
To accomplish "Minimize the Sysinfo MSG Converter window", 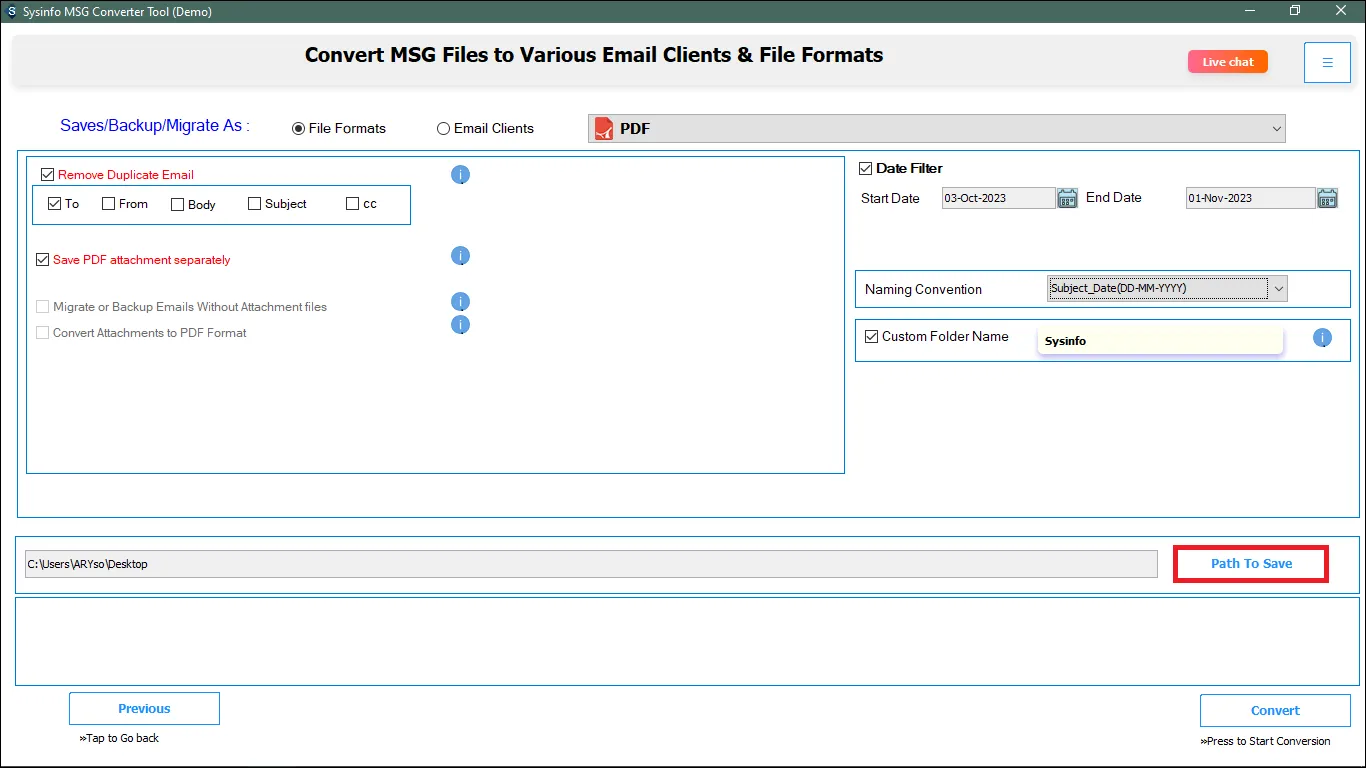I will pos(1249,11).
